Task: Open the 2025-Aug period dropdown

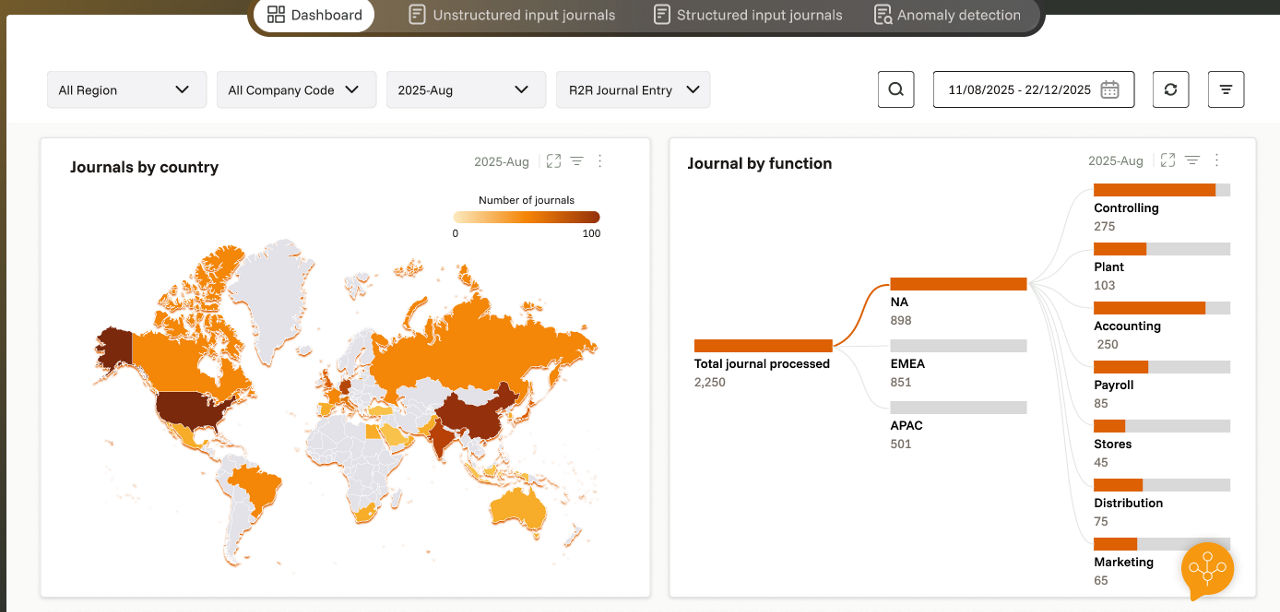Action: coord(466,90)
